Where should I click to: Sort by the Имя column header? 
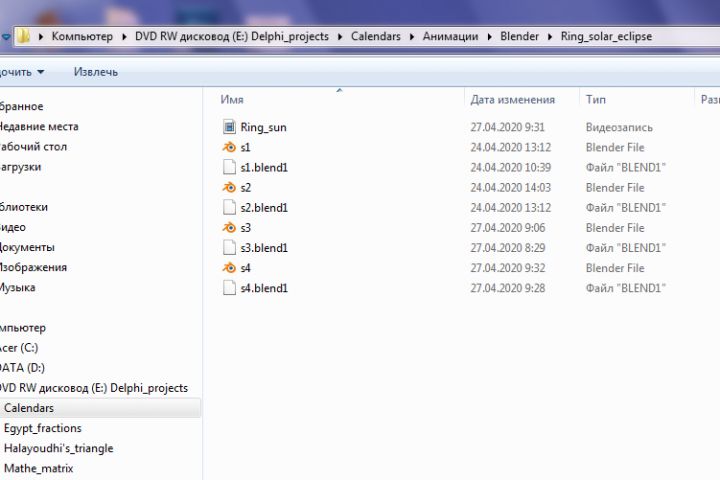pyautogui.click(x=232, y=100)
